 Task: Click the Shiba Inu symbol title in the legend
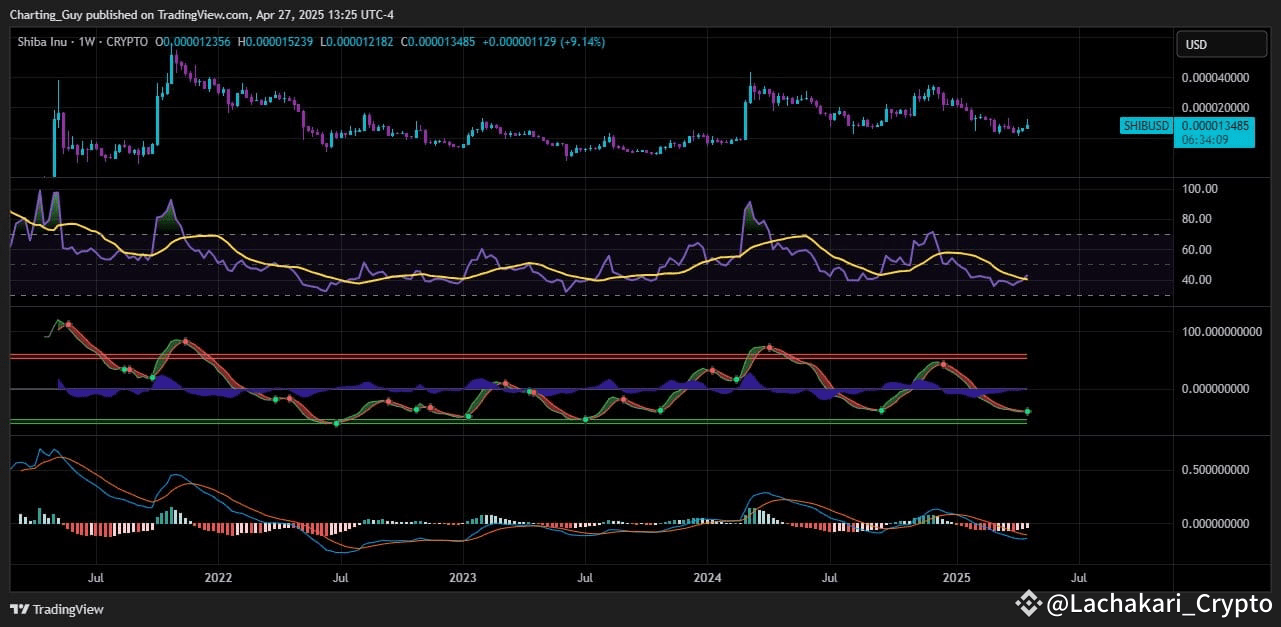42,42
